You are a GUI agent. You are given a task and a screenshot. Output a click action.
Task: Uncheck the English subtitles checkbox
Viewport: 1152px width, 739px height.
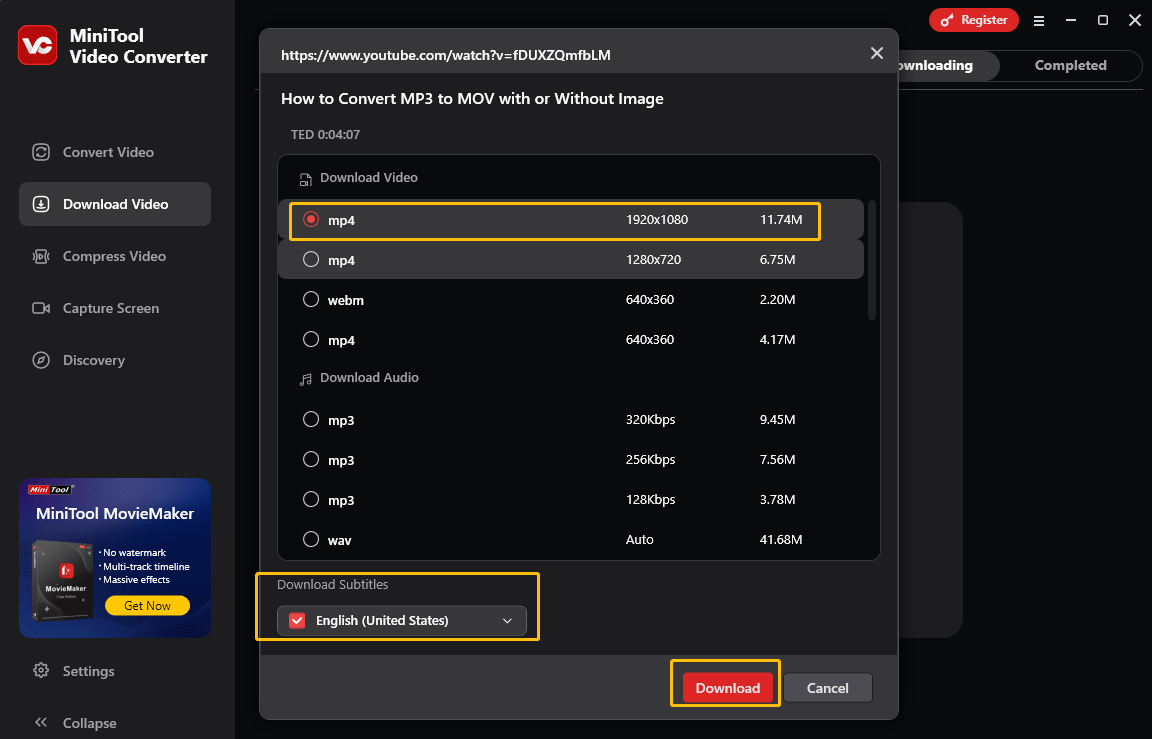[x=297, y=621]
